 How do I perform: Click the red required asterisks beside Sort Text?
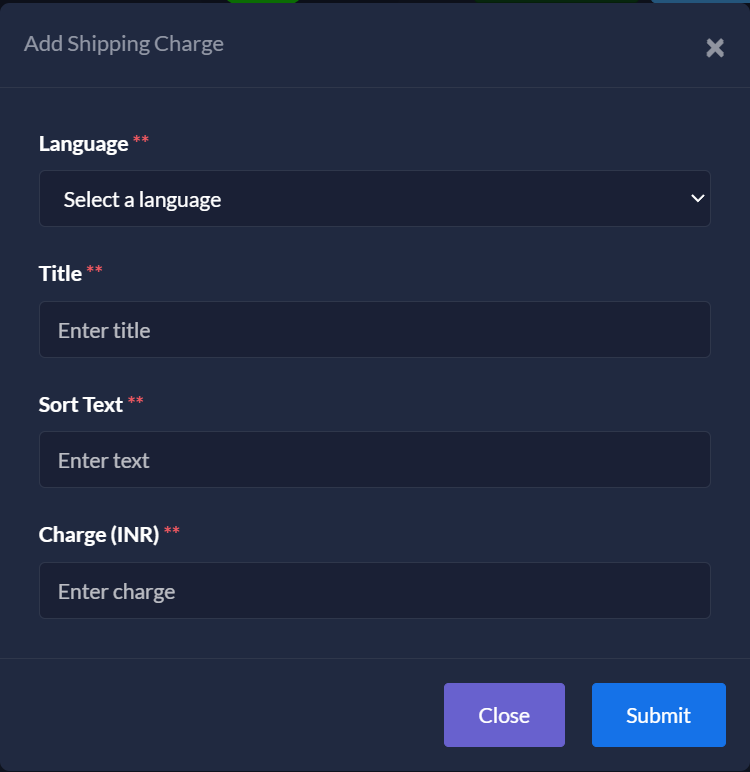pyautogui.click(x=136, y=402)
